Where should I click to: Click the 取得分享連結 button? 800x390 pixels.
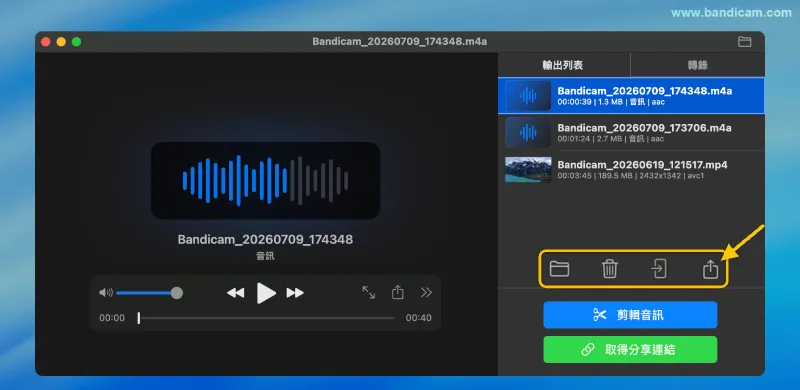coord(630,350)
